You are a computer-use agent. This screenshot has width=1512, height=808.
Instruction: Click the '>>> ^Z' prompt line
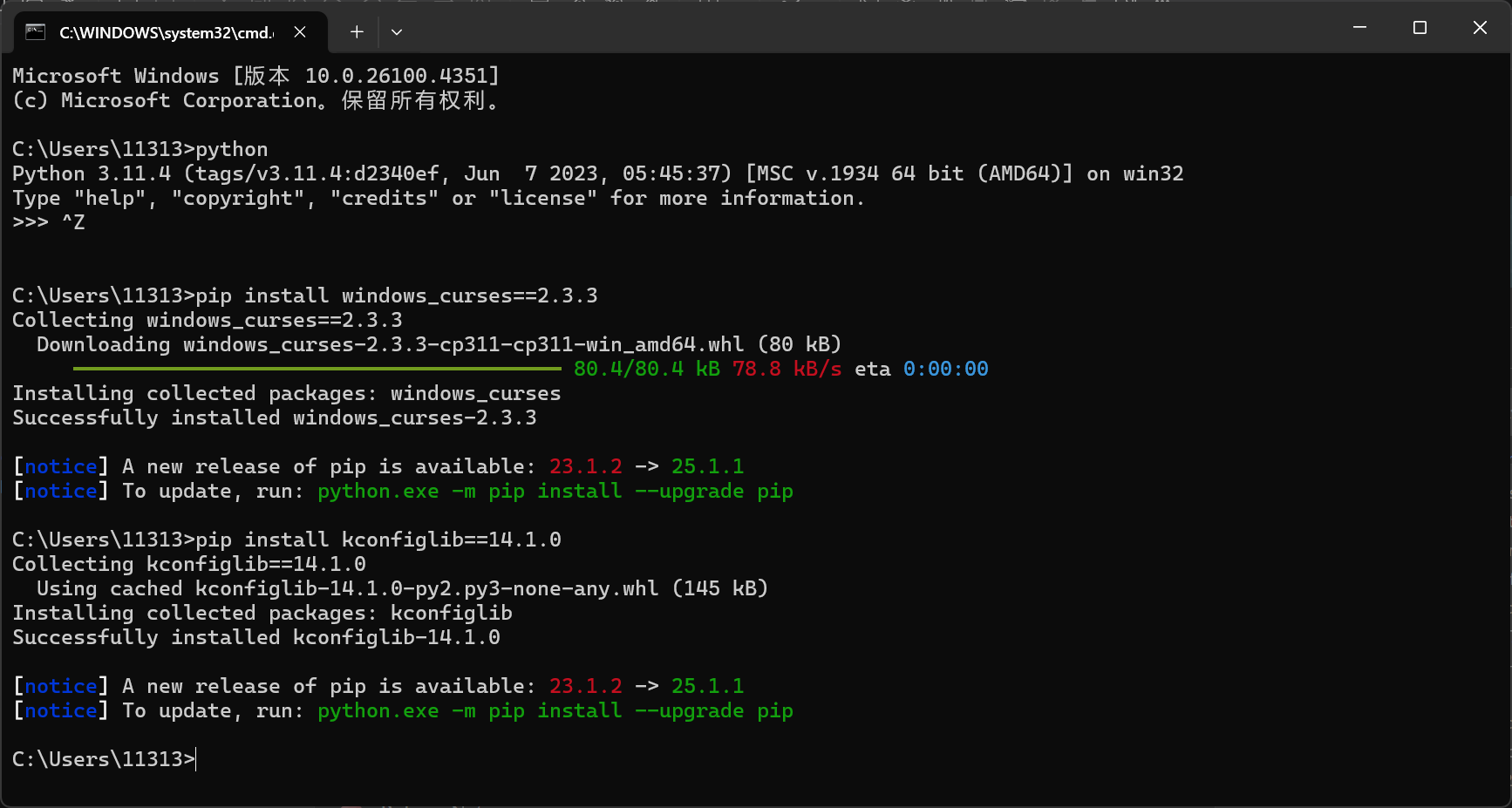click(x=49, y=222)
